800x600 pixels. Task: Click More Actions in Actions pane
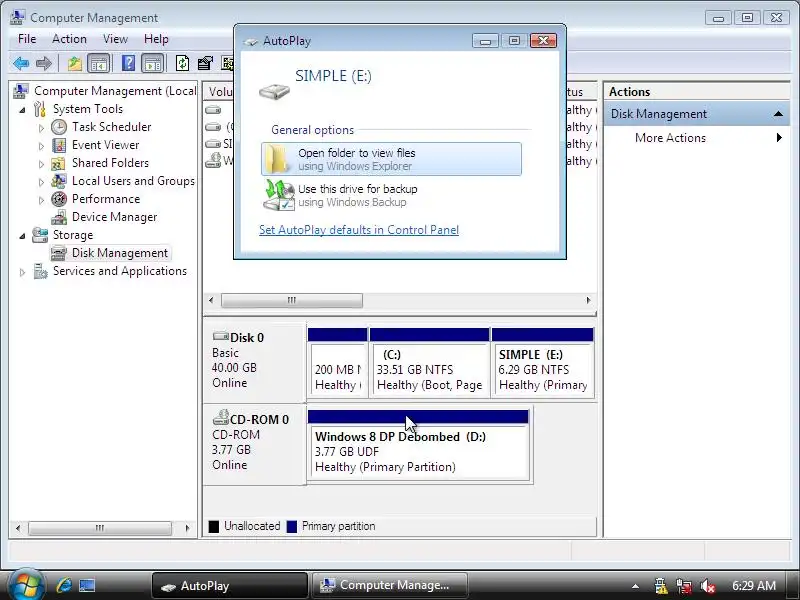[670, 138]
